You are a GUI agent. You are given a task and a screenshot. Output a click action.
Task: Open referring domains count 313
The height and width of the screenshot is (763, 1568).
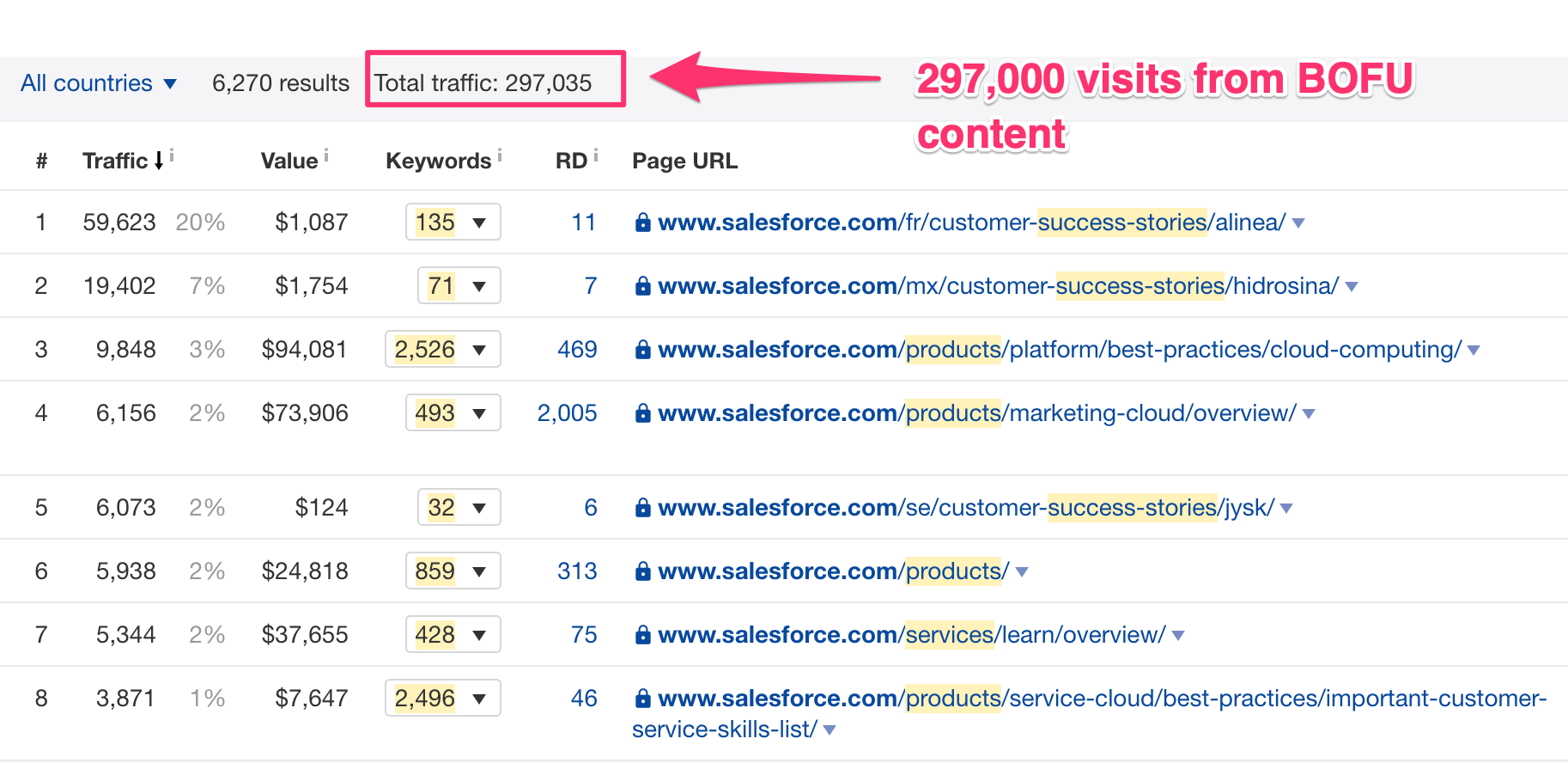pyautogui.click(x=577, y=571)
